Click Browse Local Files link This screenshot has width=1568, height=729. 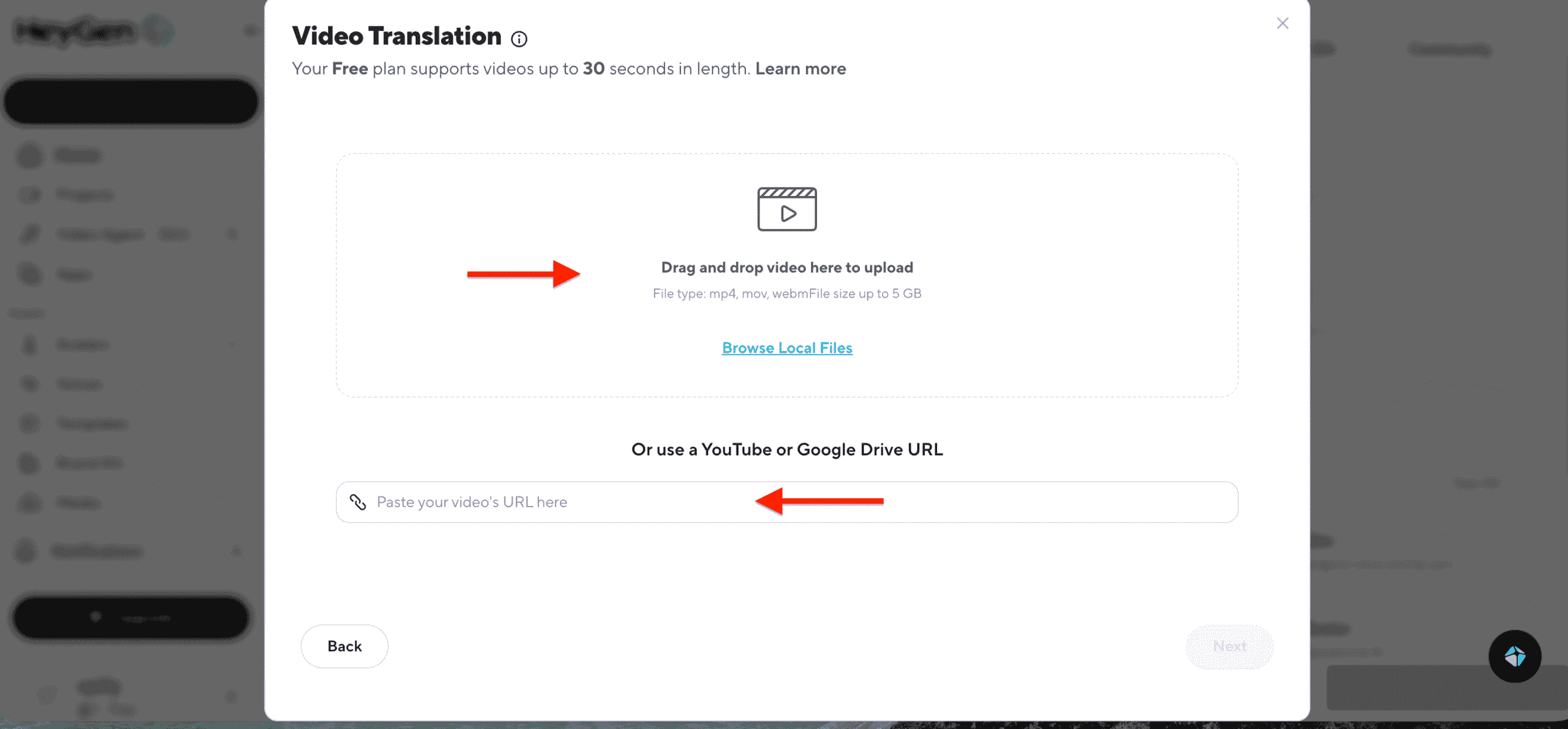tap(786, 348)
